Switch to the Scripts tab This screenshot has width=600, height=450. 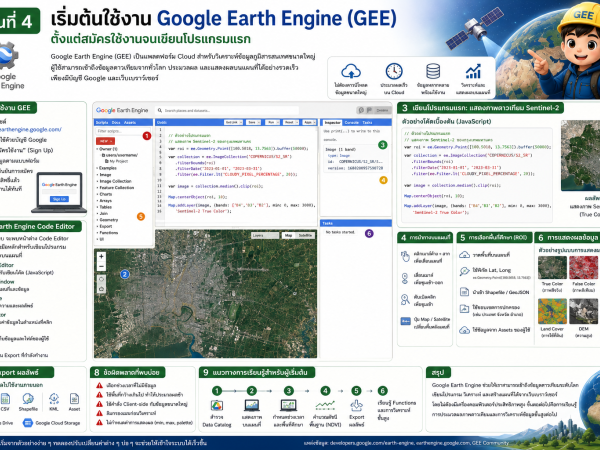tap(102, 122)
